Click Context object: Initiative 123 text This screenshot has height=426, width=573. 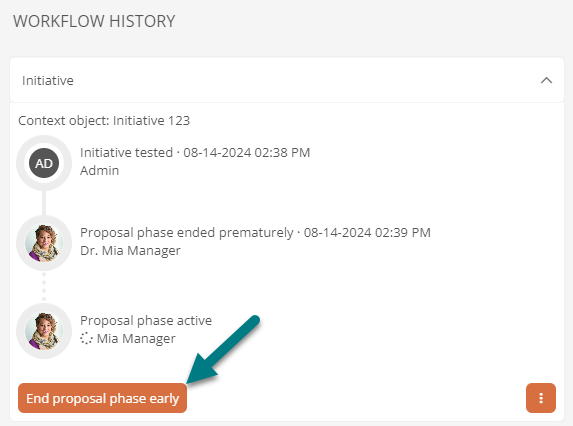tap(104, 121)
